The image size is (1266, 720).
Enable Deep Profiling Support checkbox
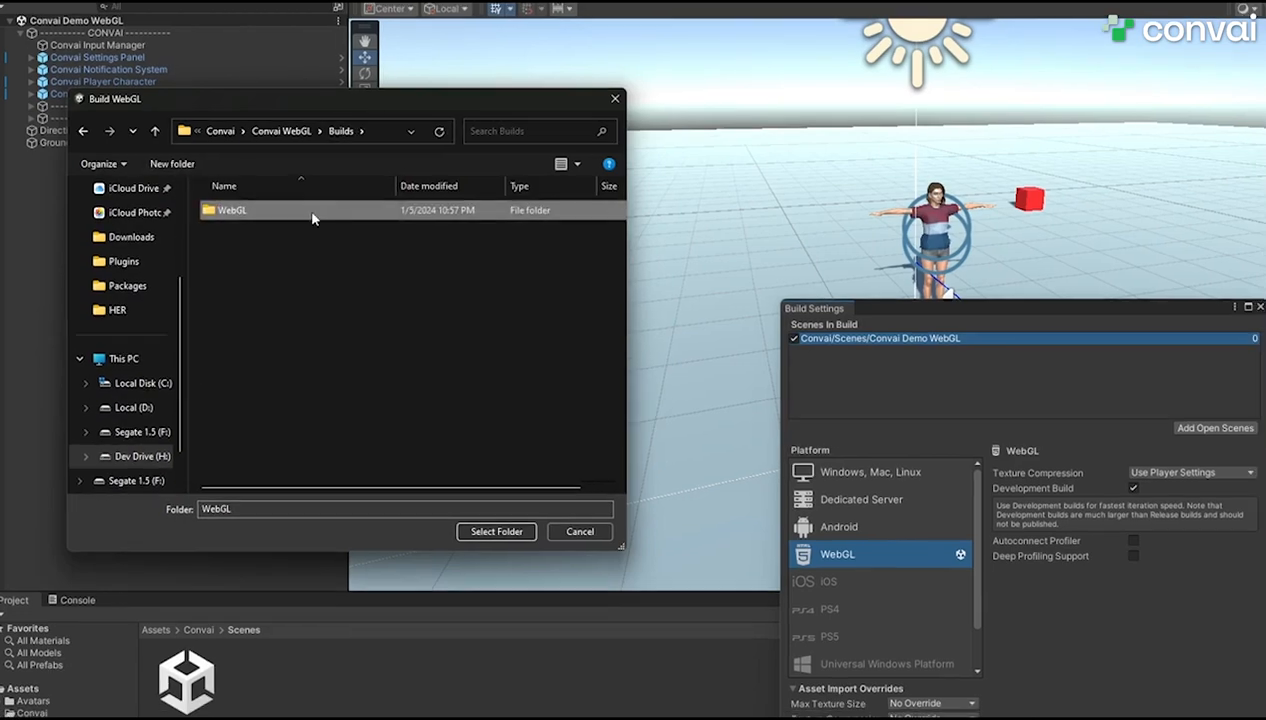point(1133,556)
